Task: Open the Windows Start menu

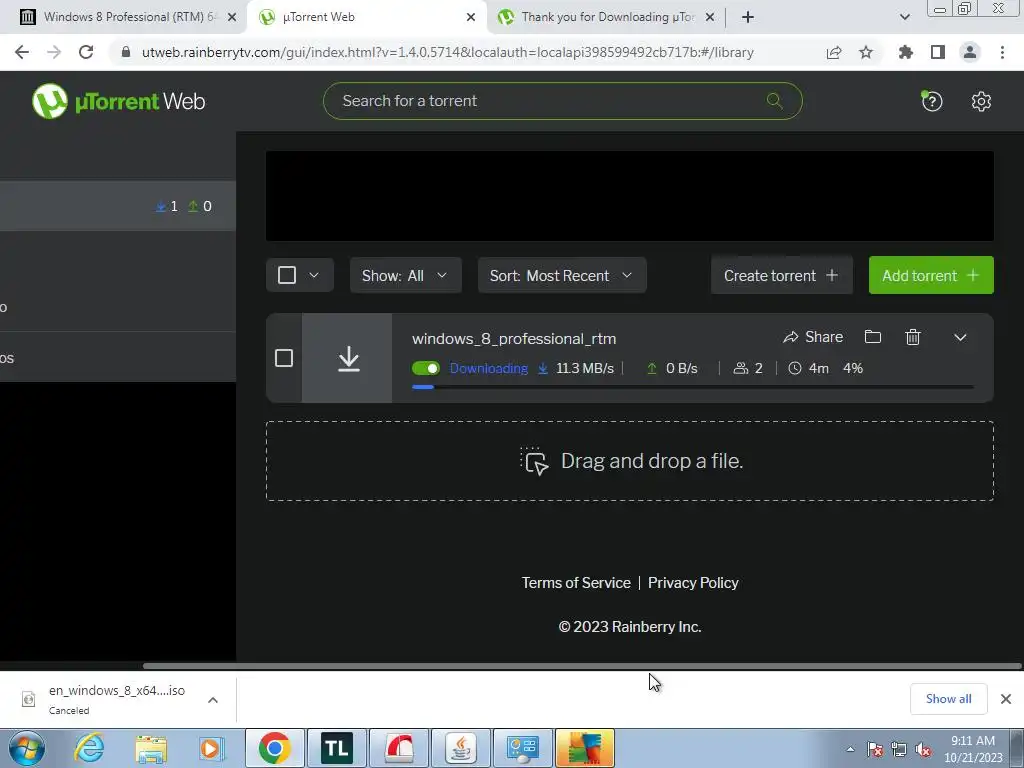Action: pos(26,748)
